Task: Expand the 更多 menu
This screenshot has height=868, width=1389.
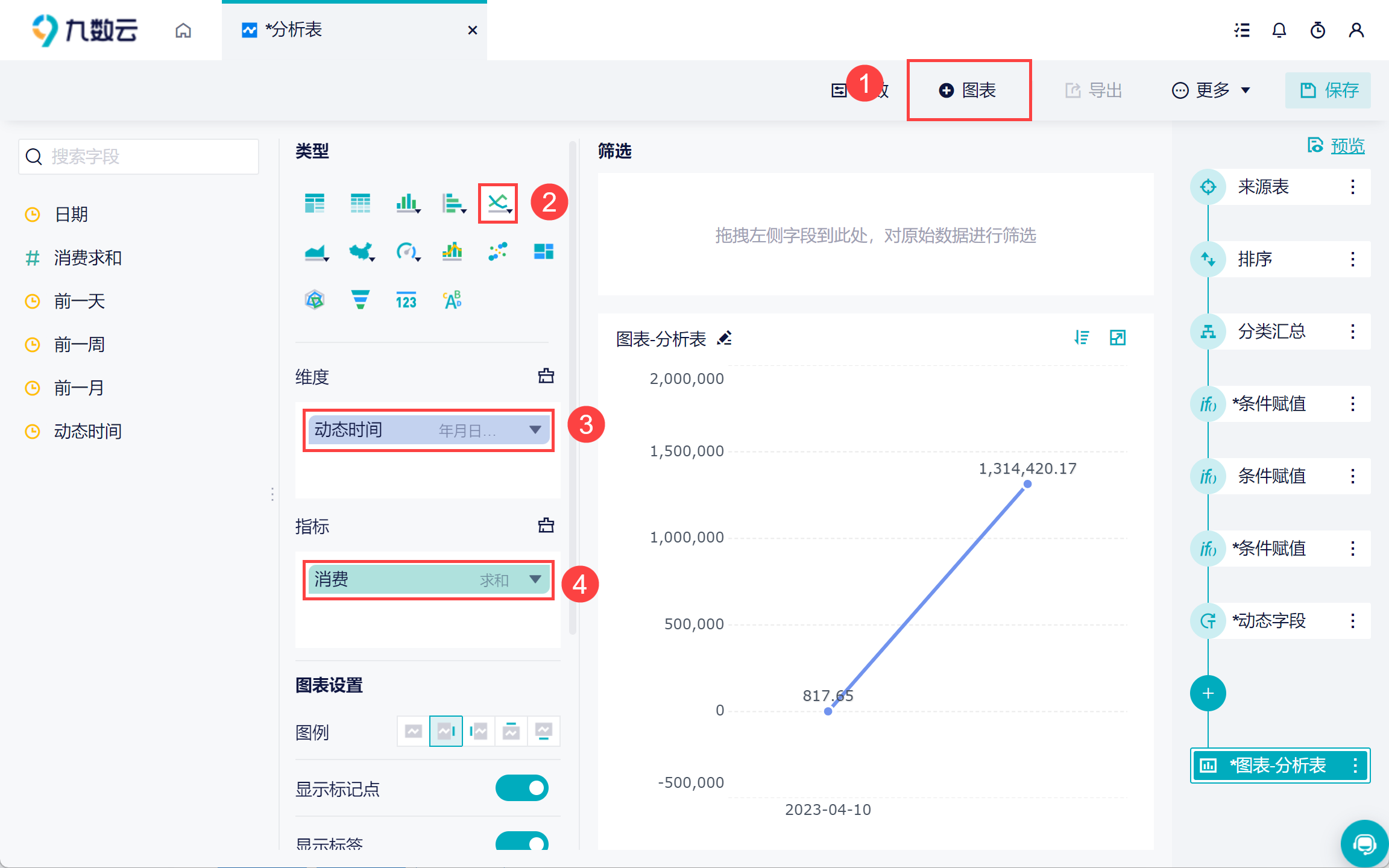Action: click(1211, 90)
